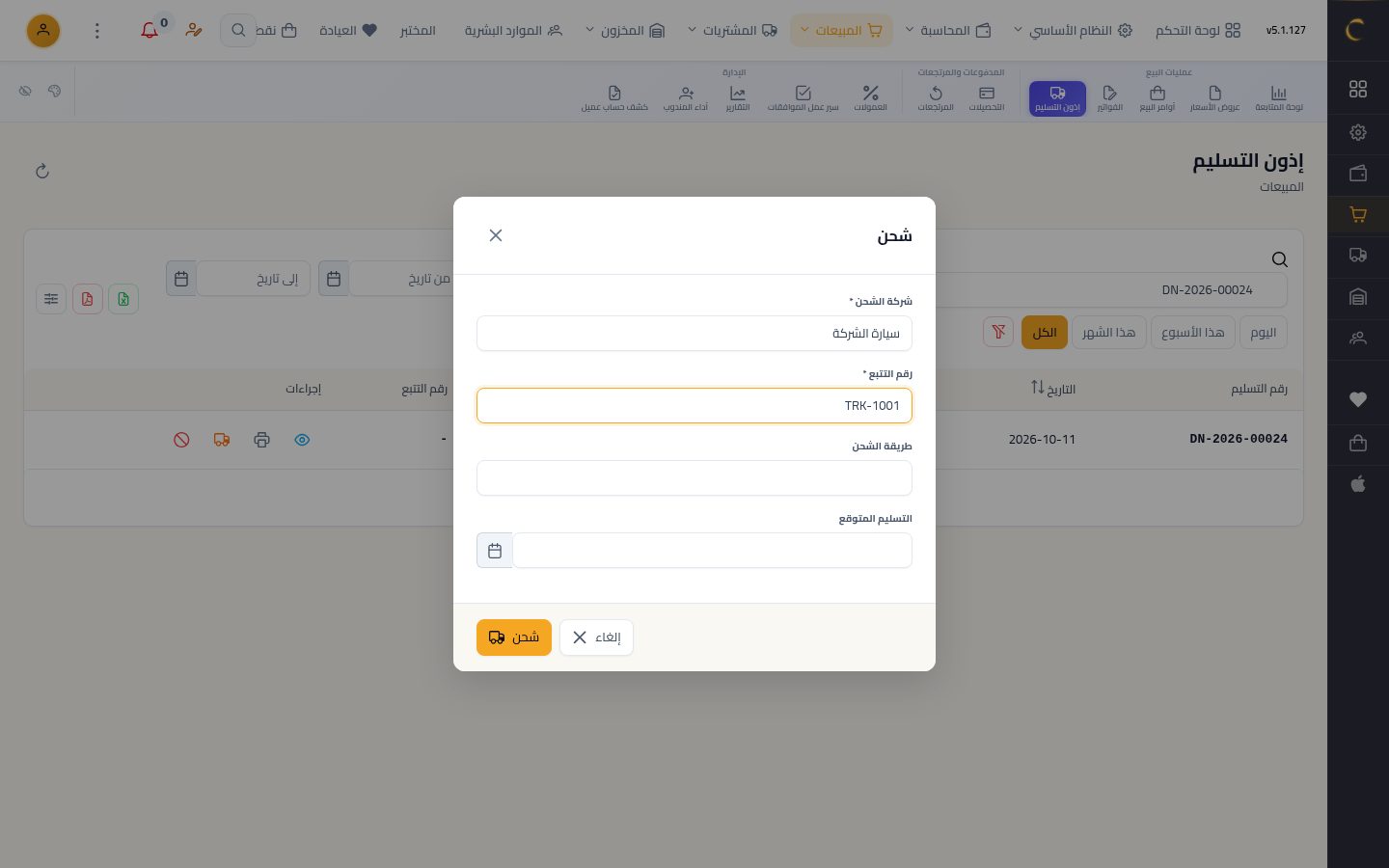This screenshot has height=868, width=1389.
Task: Export the table to Excel
Action: pos(123,299)
